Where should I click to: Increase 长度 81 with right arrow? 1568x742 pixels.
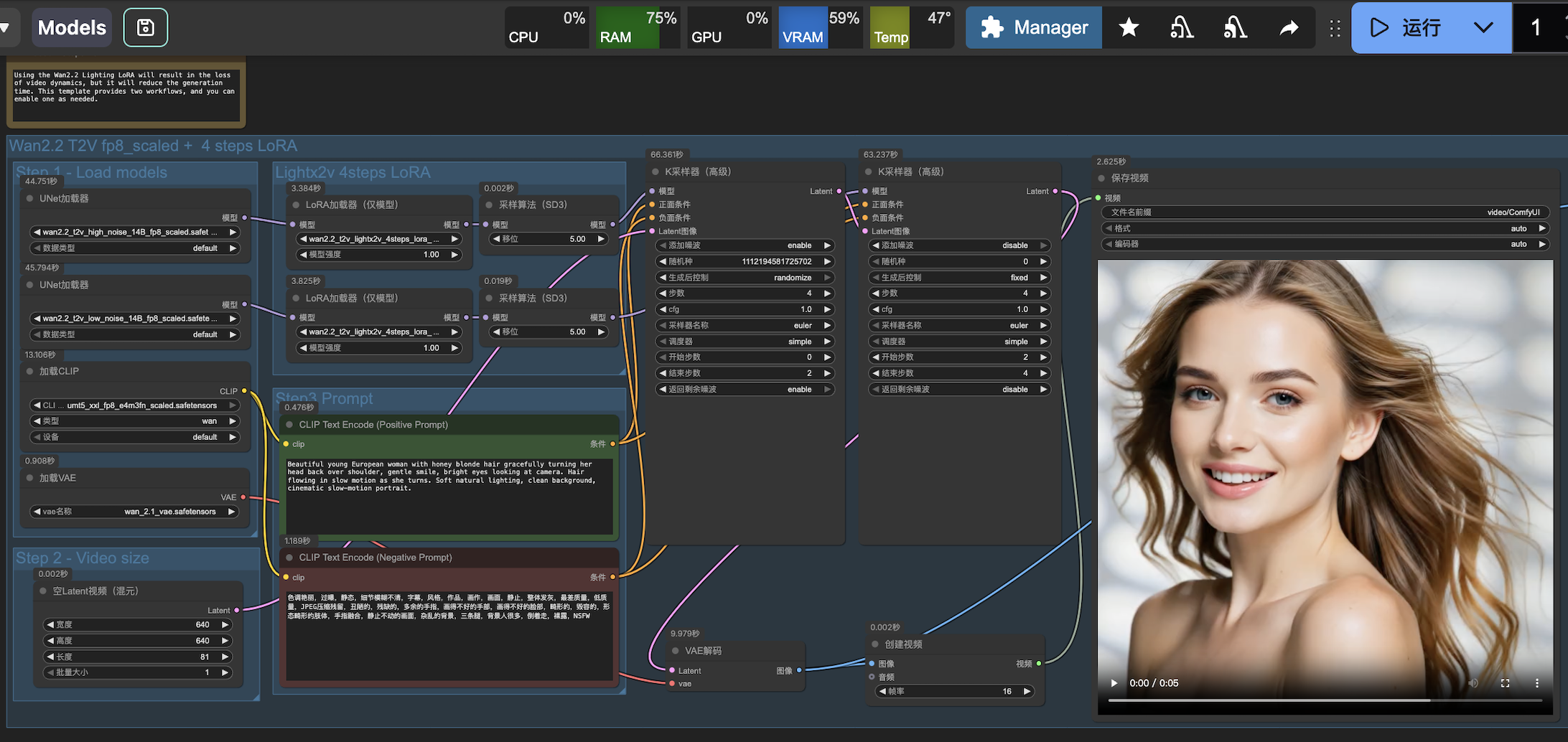tap(225, 657)
